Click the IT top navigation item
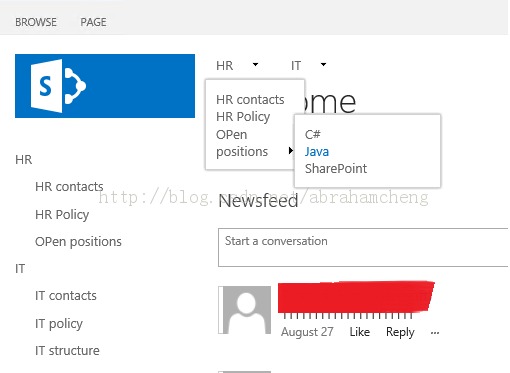 (296, 66)
